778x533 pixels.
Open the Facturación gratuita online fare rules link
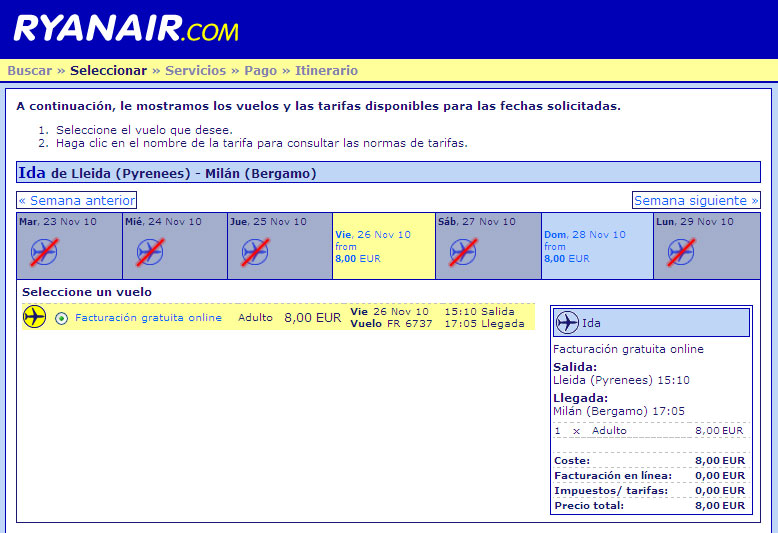click(148, 318)
